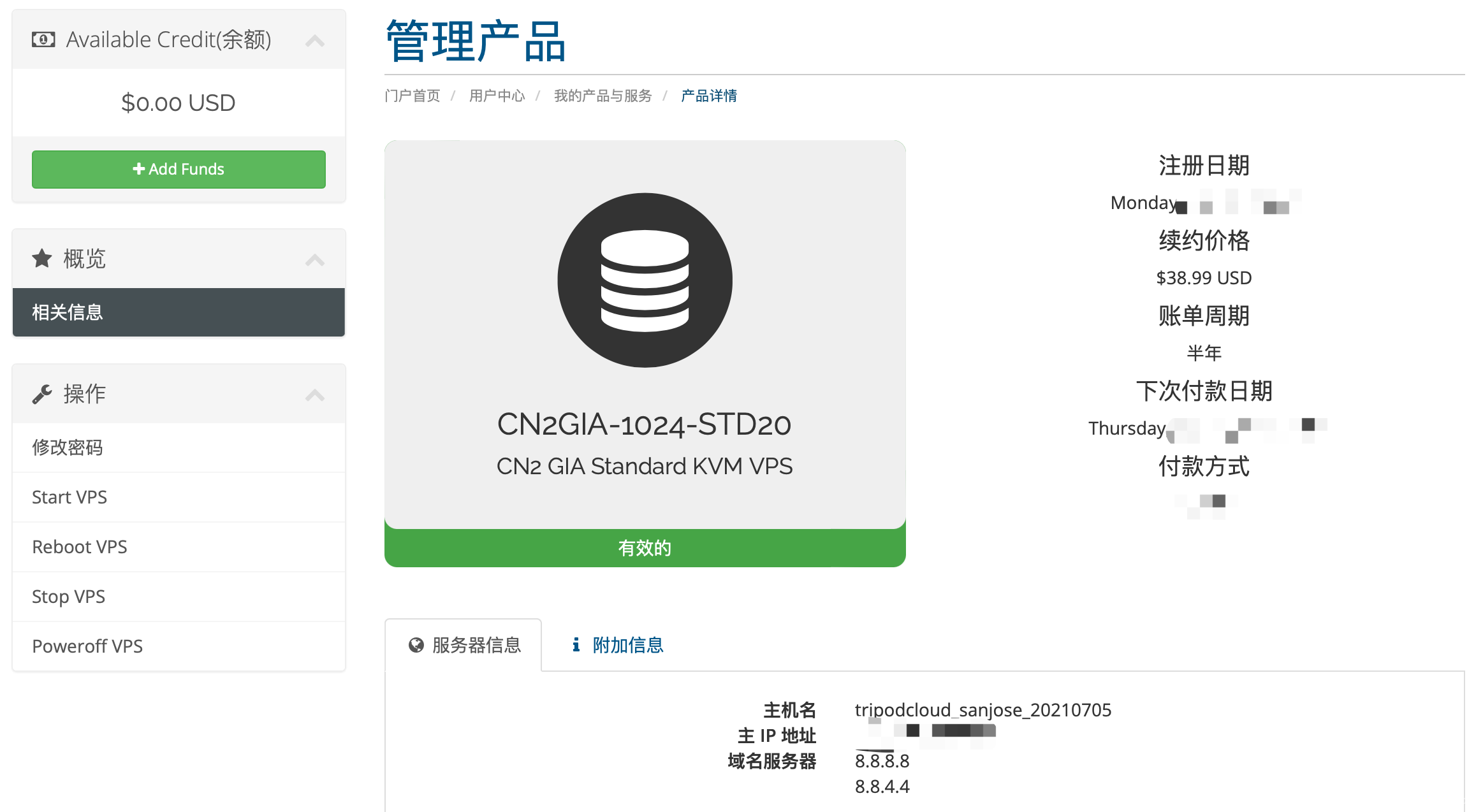The image size is (1483, 812).
Task: Collapse the 操作 section chevron
Action: [314, 395]
